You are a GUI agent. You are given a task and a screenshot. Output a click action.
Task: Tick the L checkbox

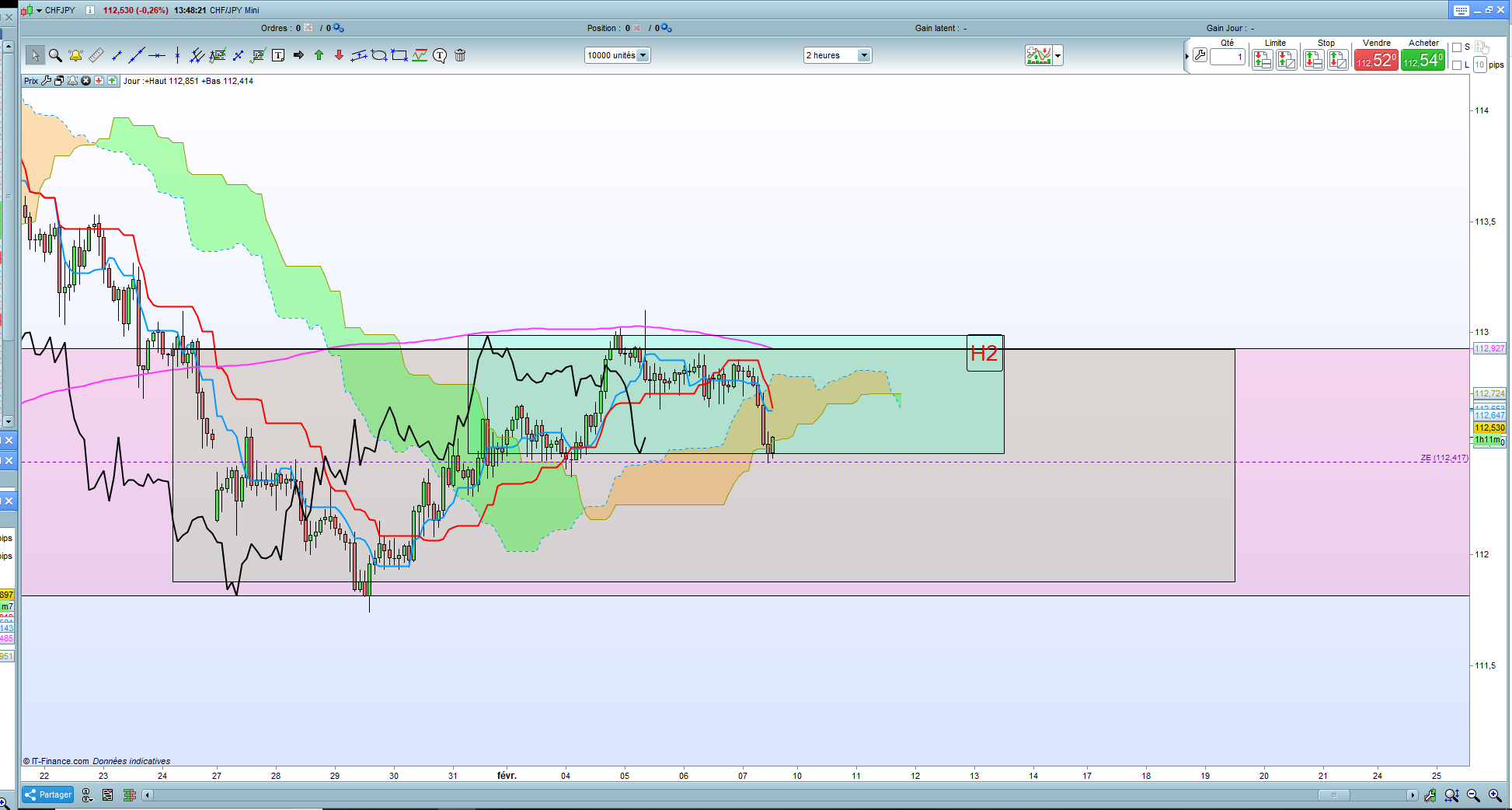(x=1457, y=65)
